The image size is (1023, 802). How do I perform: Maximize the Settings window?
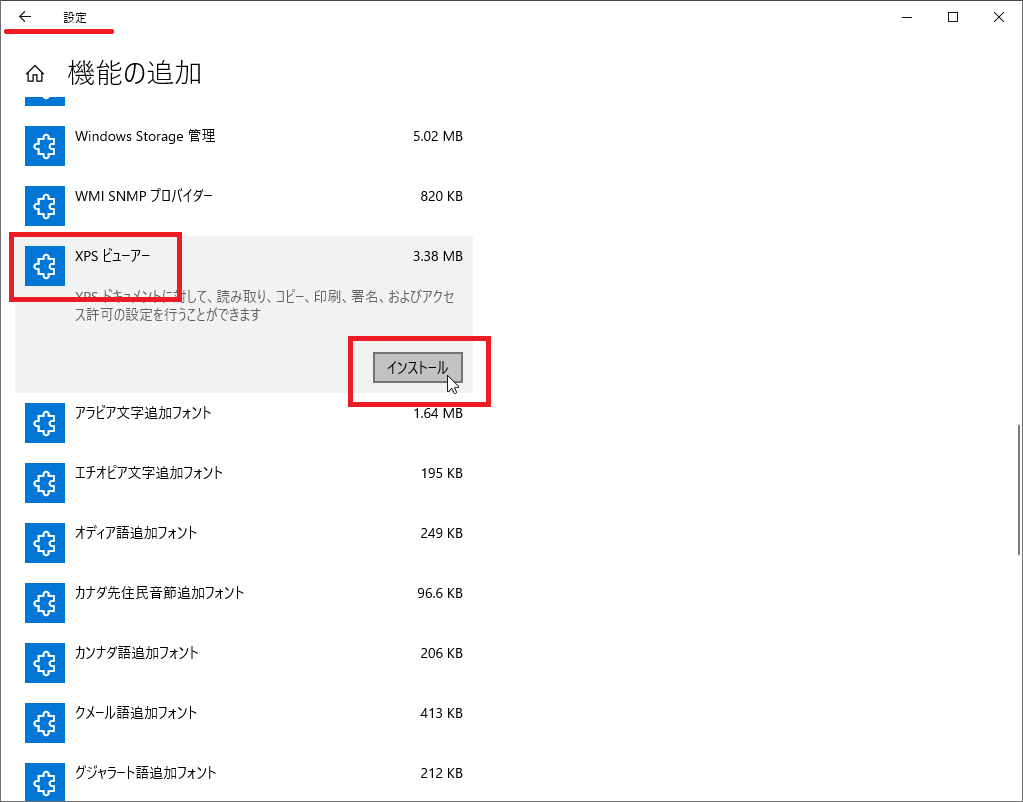tap(953, 17)
